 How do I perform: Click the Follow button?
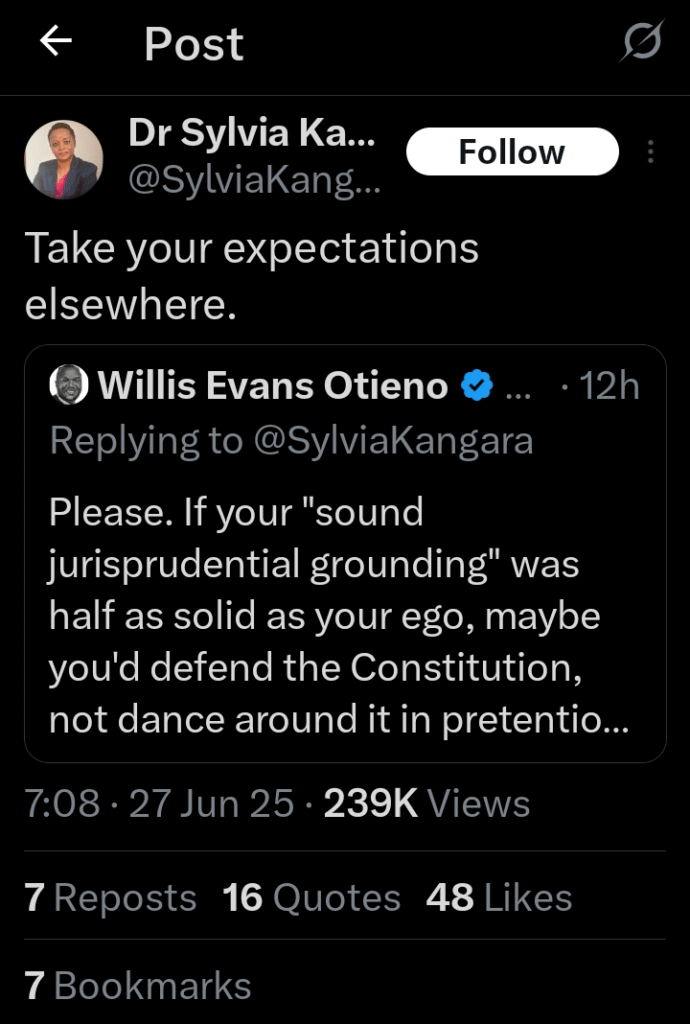[x=512, y=152]
